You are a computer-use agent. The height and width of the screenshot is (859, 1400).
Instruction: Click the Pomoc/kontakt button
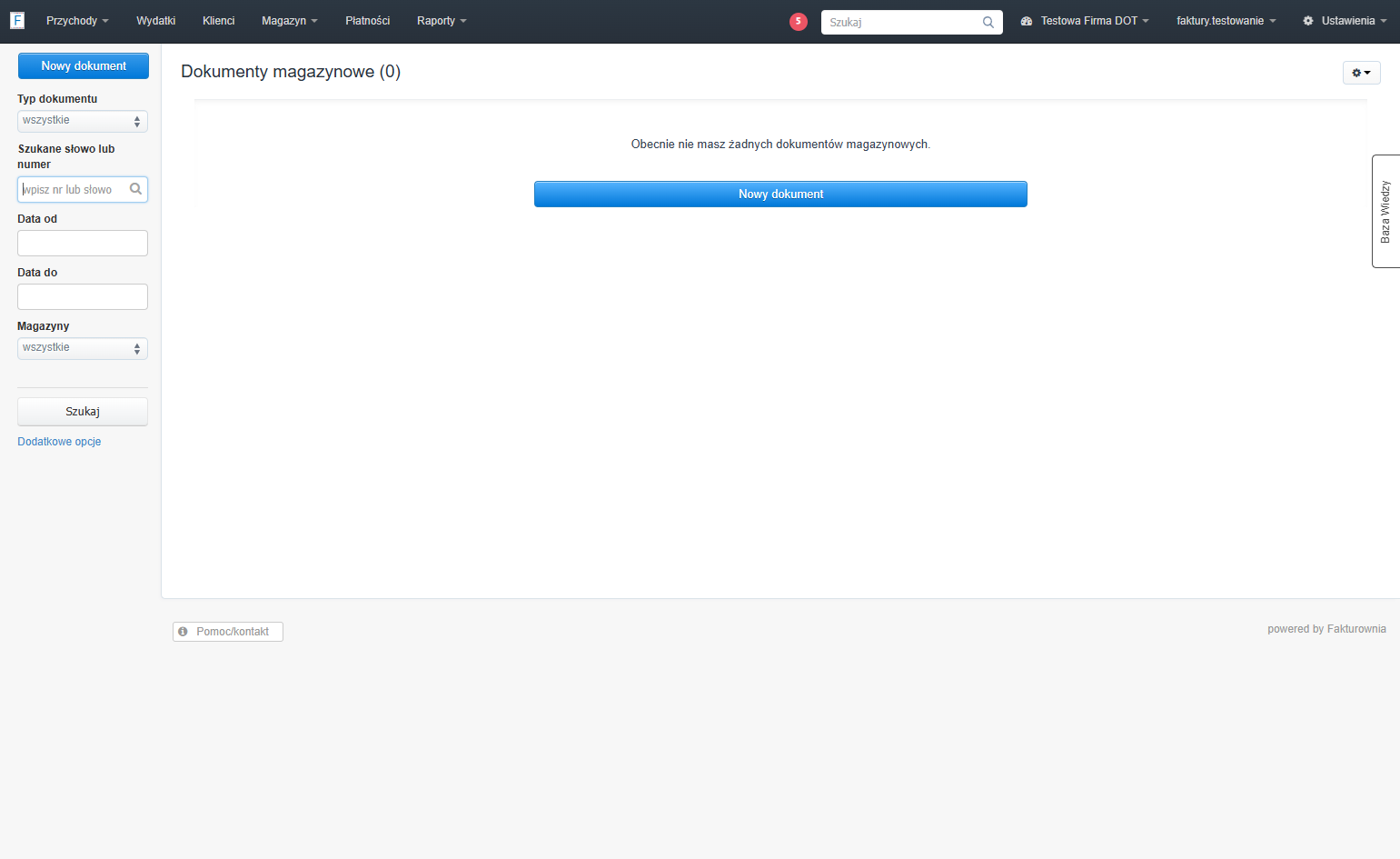228,632
